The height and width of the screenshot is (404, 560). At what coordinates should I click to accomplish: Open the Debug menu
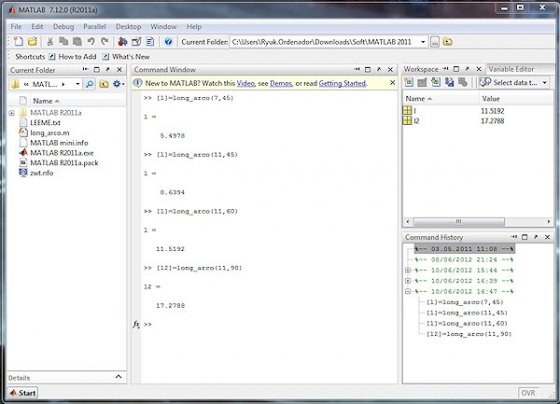tap(64, 27)
